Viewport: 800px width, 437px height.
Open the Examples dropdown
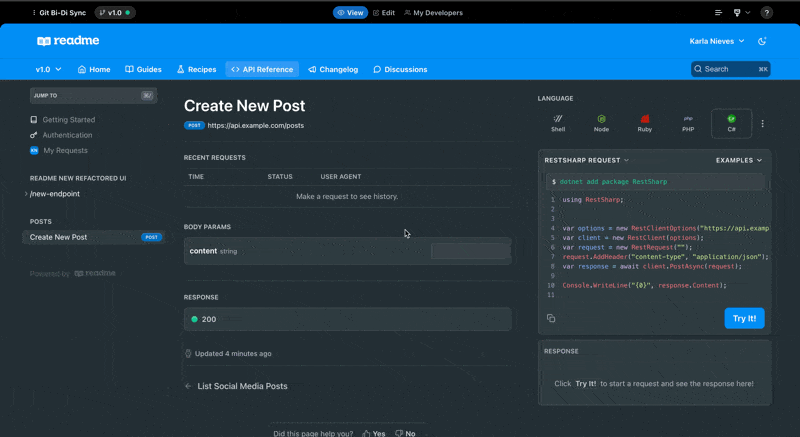tap(739, 160)
